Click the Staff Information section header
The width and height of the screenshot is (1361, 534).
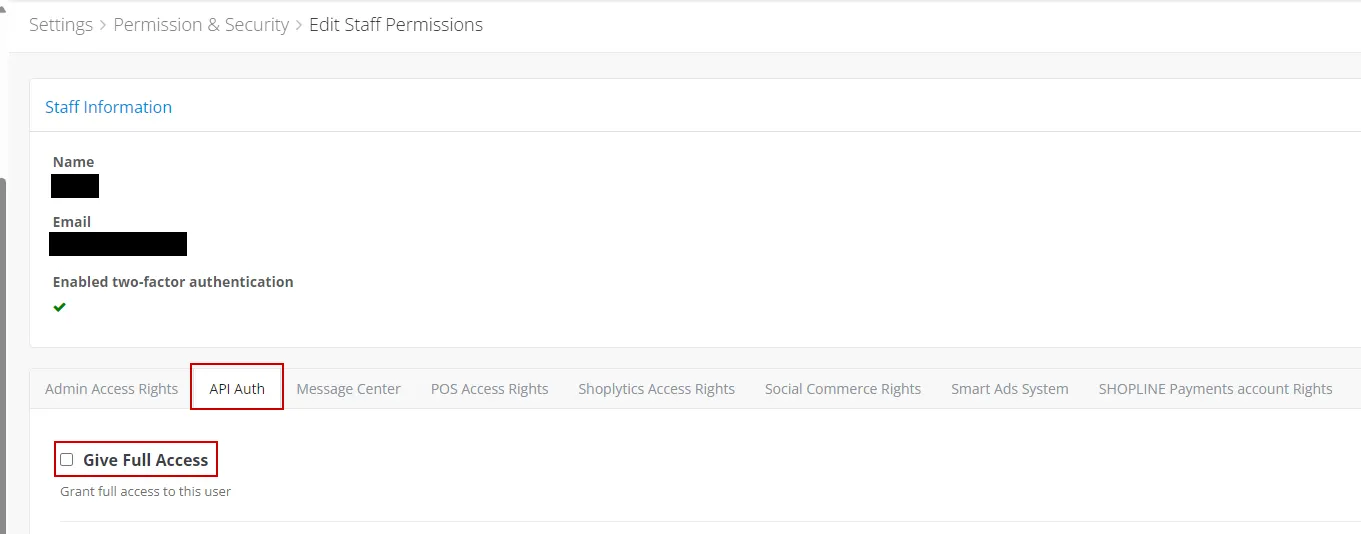click(x=108, y=107)
